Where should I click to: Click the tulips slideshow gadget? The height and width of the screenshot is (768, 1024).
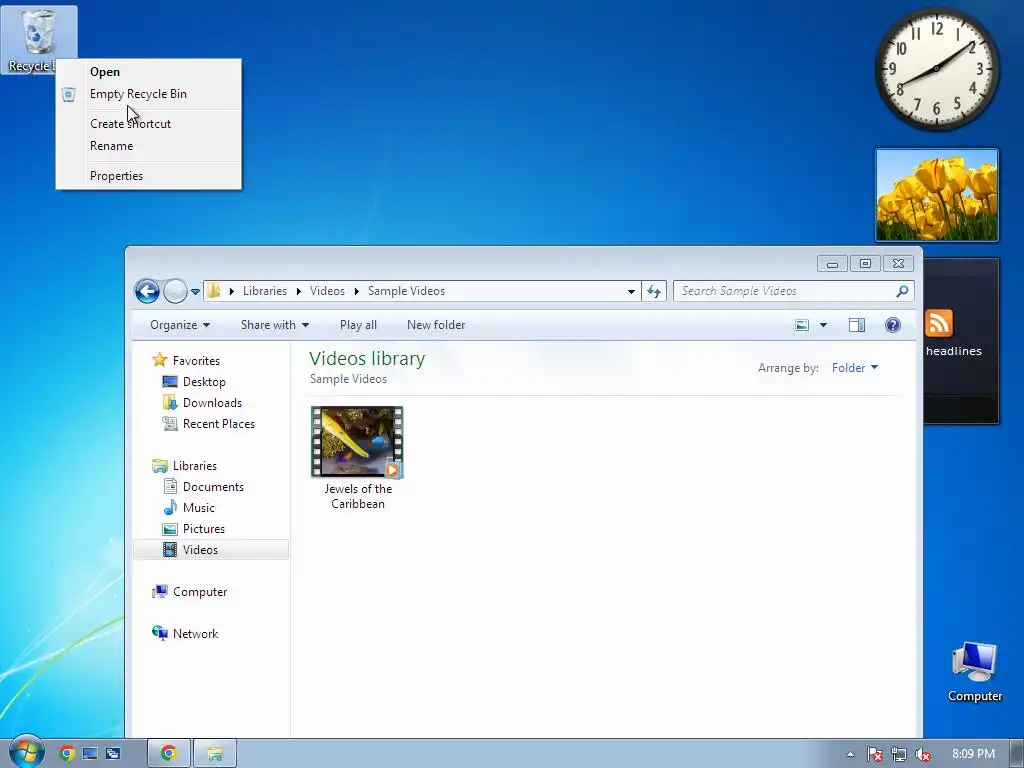pyautogui.click(x=936, y=195)
